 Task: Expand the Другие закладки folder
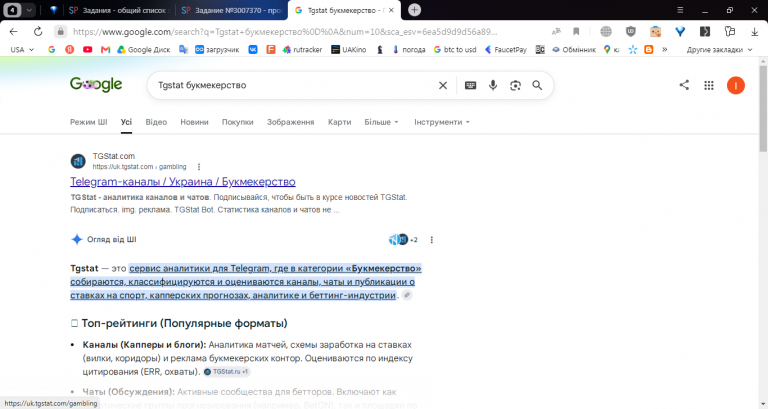pos(719,49)
